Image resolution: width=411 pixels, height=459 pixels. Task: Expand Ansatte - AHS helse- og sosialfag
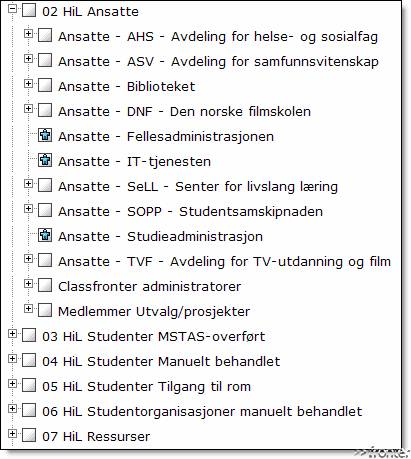coord(28,33)
